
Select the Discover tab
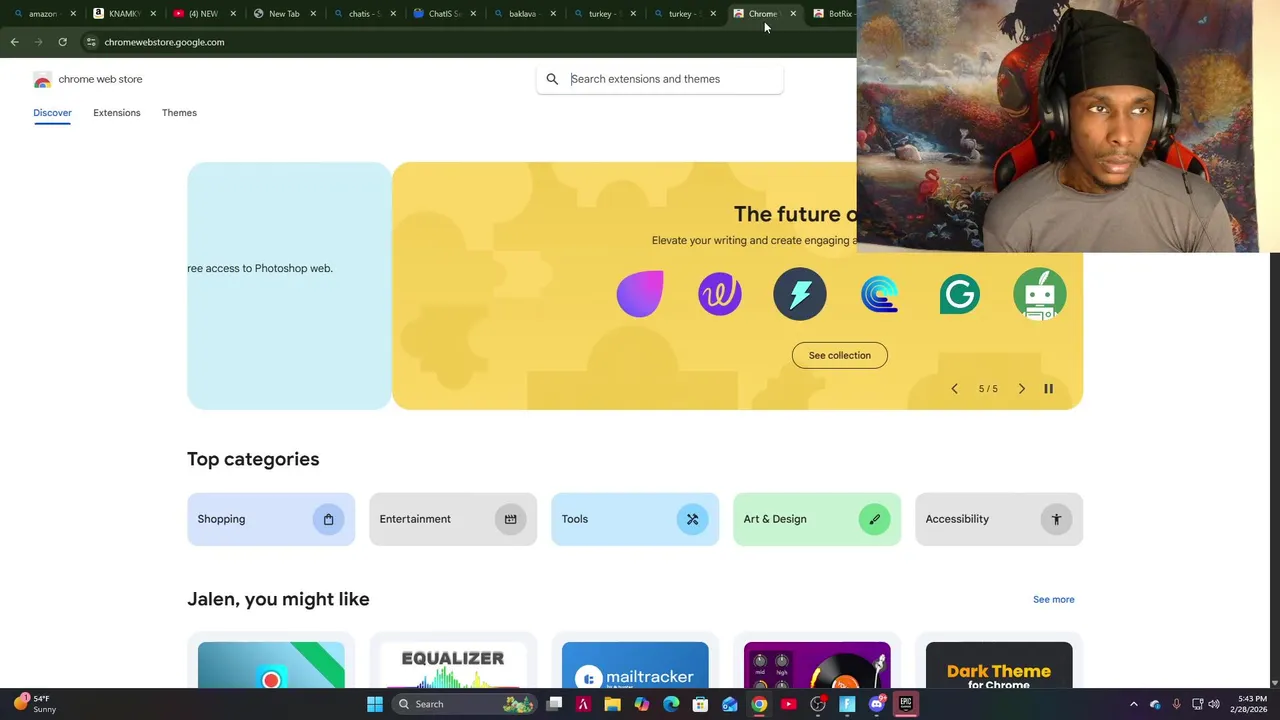coord(52,113)
